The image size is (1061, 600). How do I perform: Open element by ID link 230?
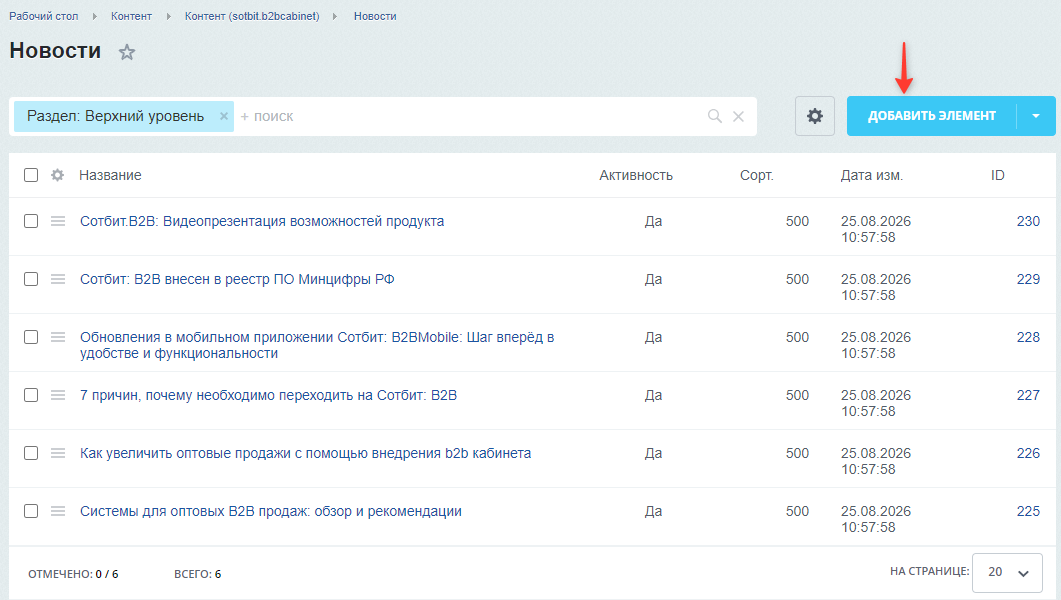pyautogui.click(x=1028, y=221)
